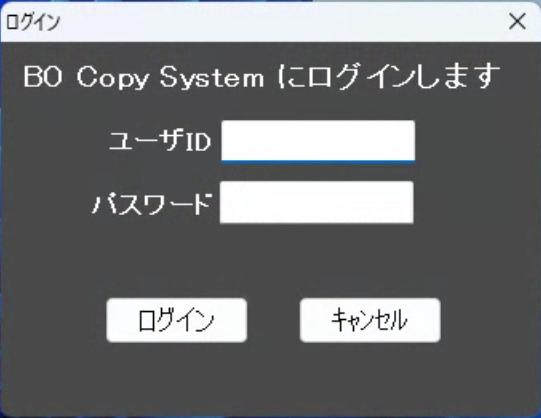Click the blue underline of the ユーザID field

(x=318, y=161)
